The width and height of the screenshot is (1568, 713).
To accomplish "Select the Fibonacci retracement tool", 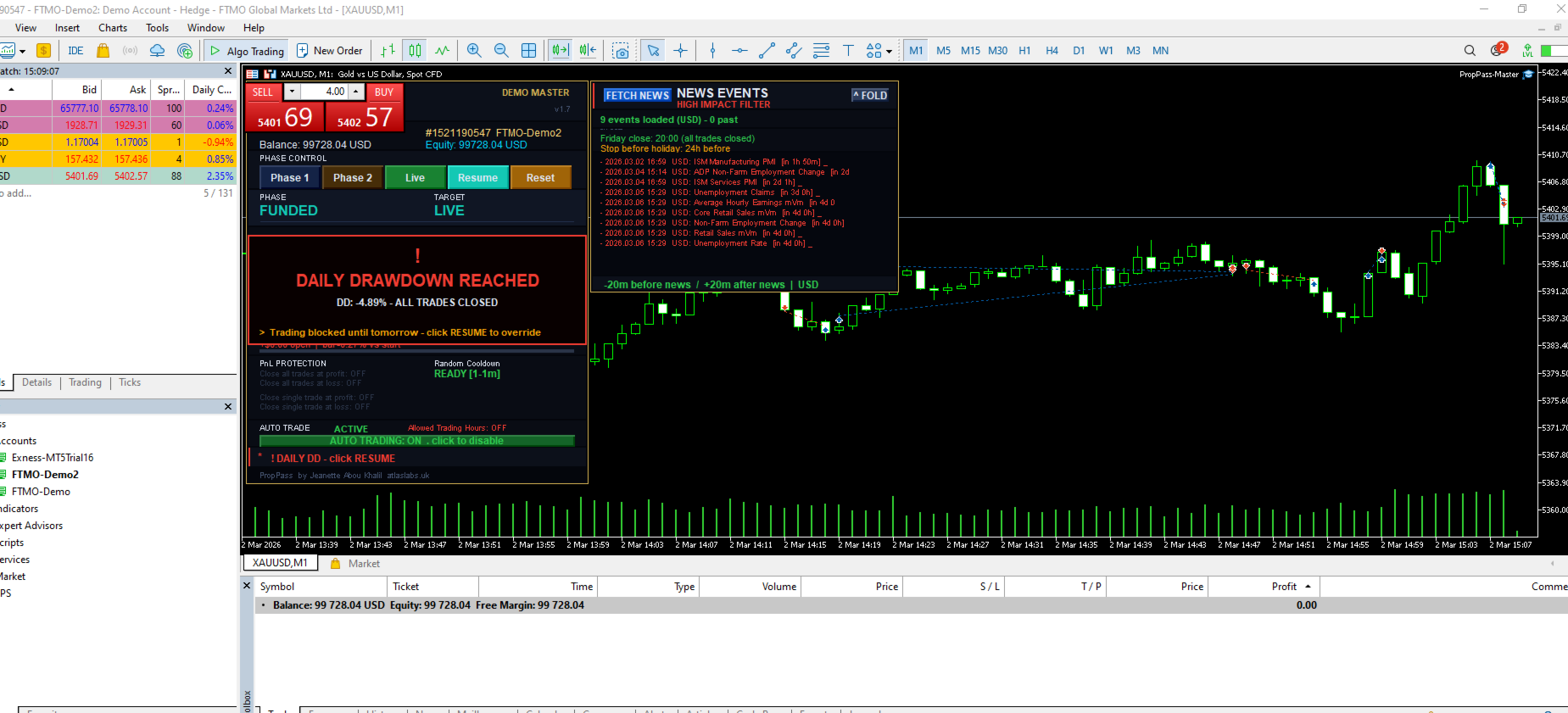I will (x=821, y=51).
